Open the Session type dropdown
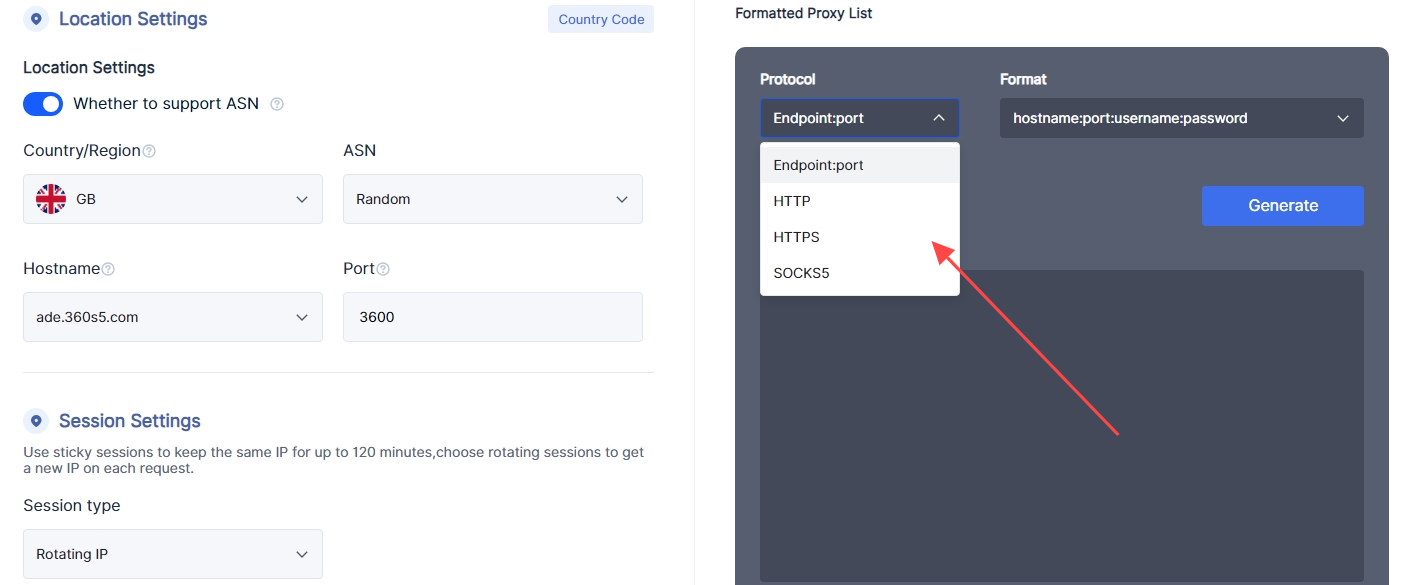This screenshot has height=585, width=1412. click(172, 554)
